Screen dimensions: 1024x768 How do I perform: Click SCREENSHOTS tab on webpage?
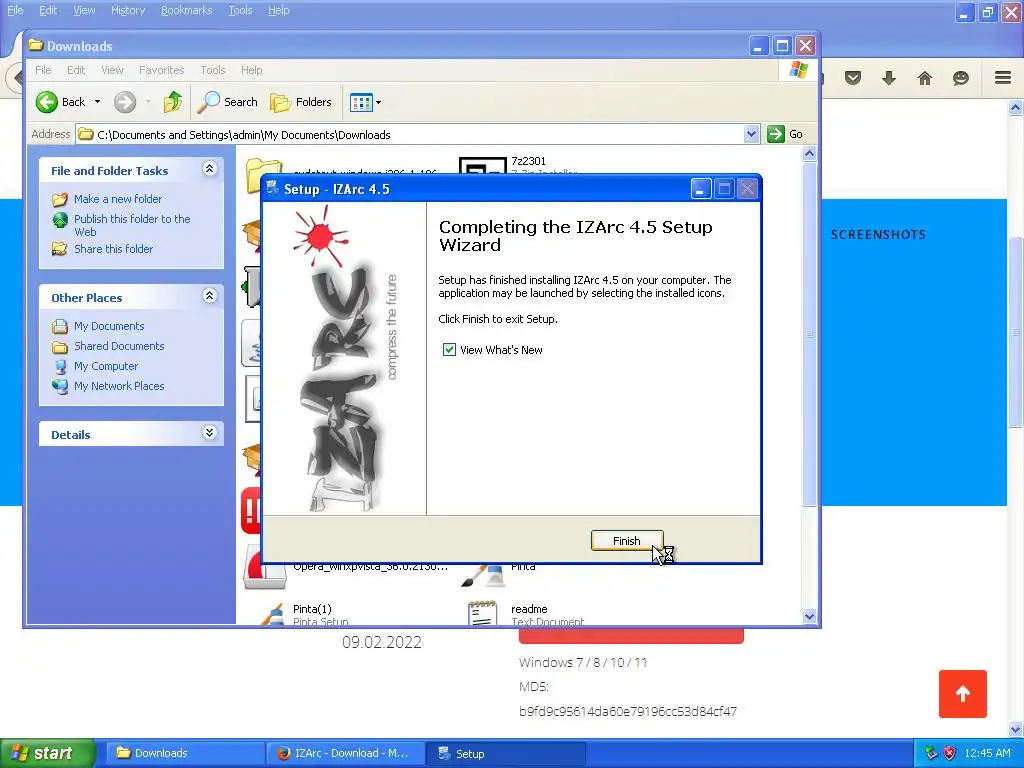(x=878, y=234)
